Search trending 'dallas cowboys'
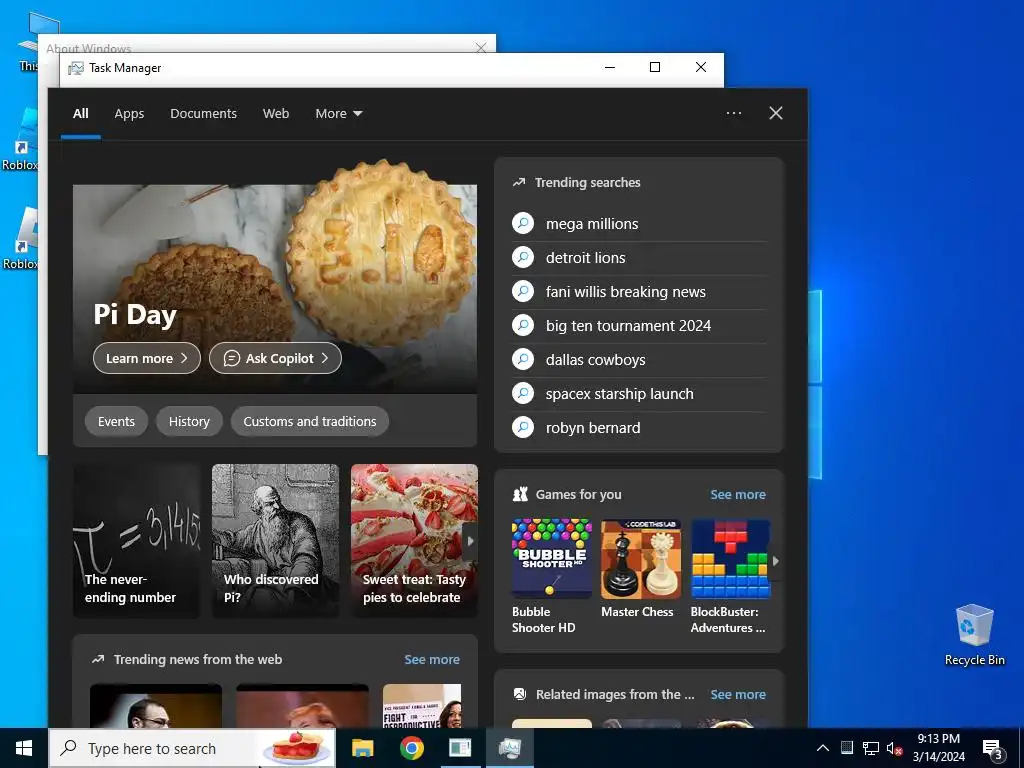 click(x=596, y=359)
